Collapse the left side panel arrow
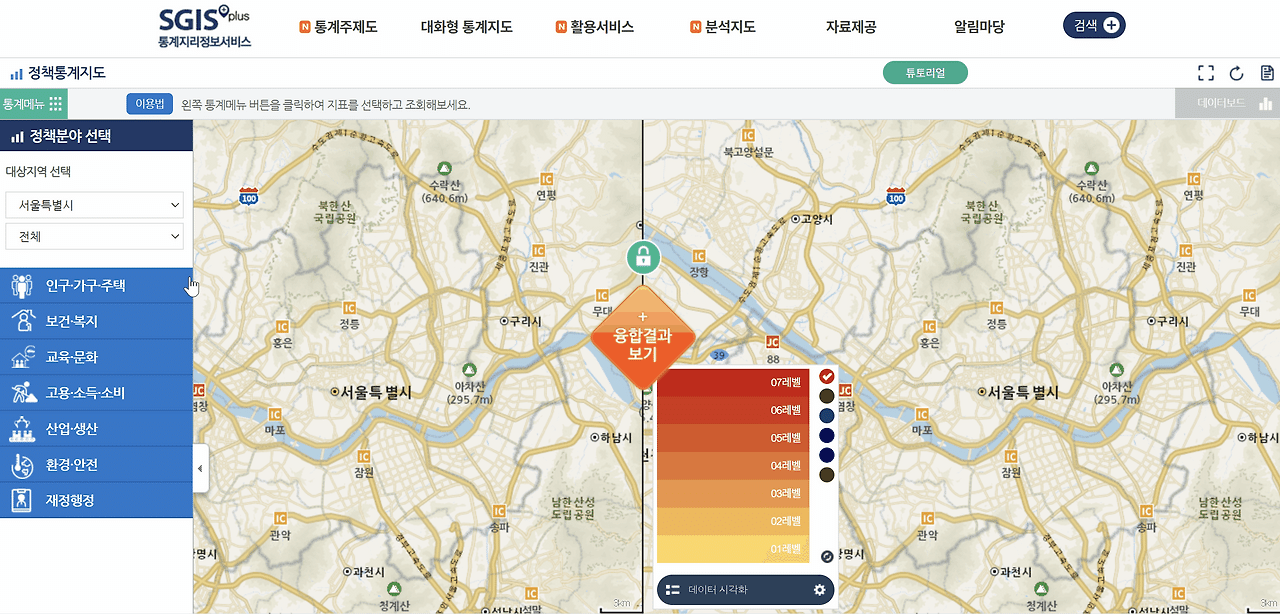 [x=200, y=468]
